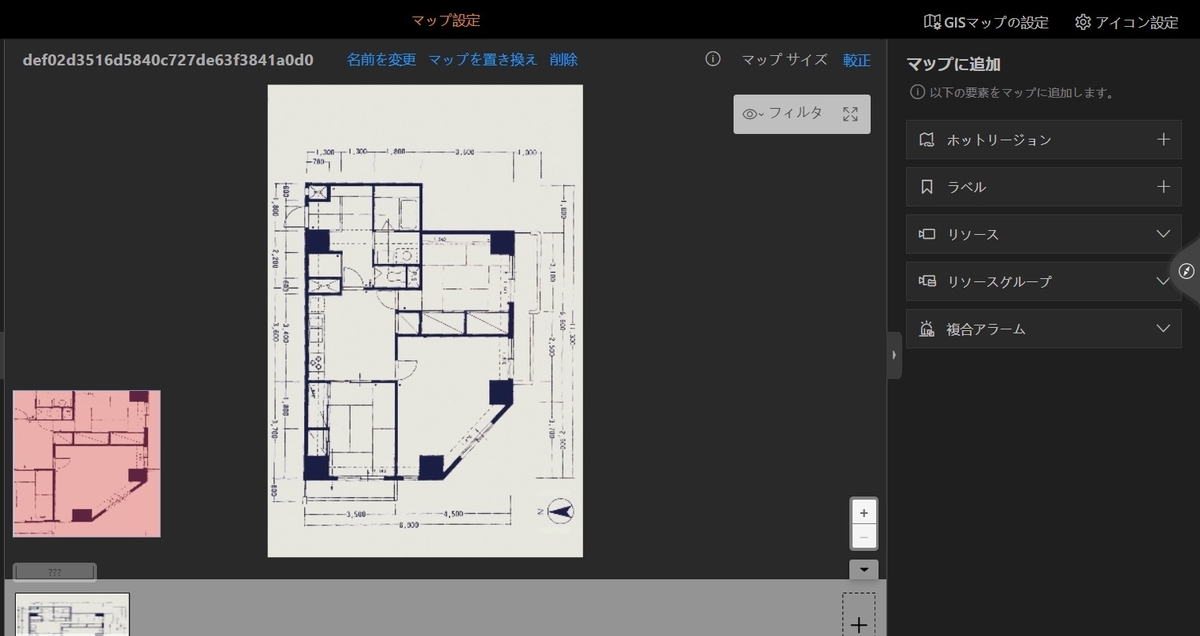Click the info circle icon
1200x636 pixels.
coord(713,59)
